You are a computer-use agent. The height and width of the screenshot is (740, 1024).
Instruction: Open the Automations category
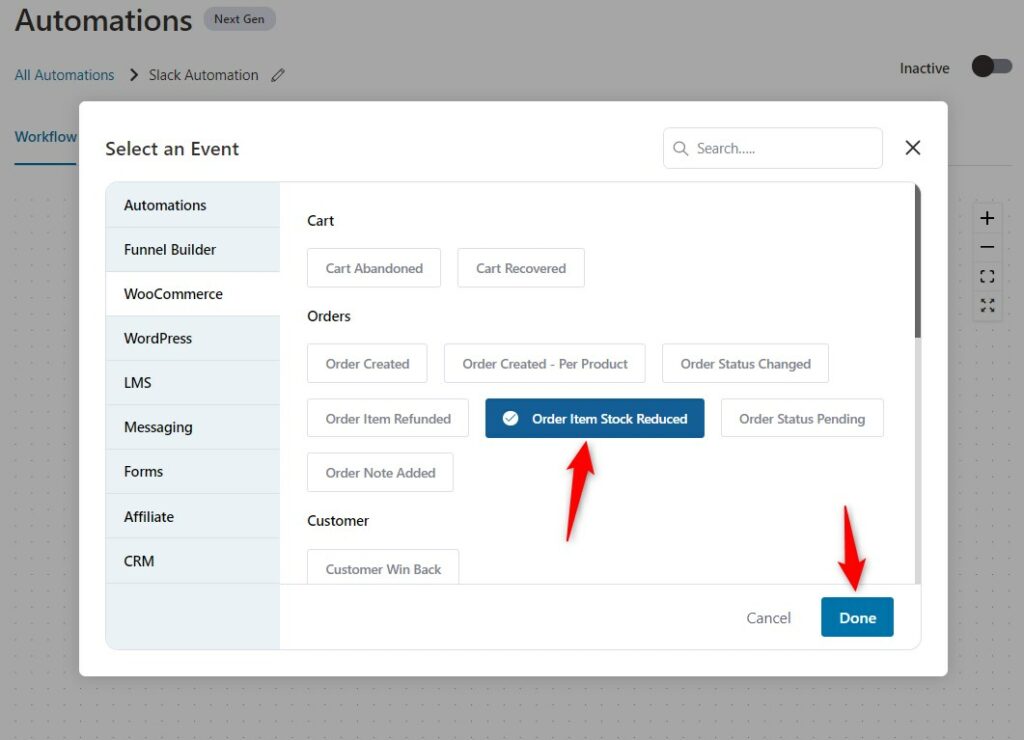pyautogui.click(x=193, y=205)
